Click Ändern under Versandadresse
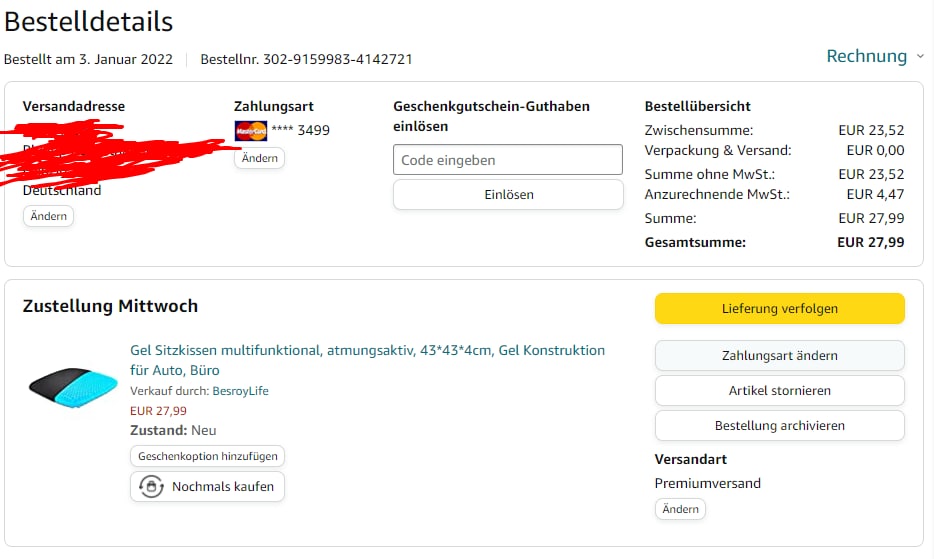The image size is (934, 559). [x=48, y=216]
